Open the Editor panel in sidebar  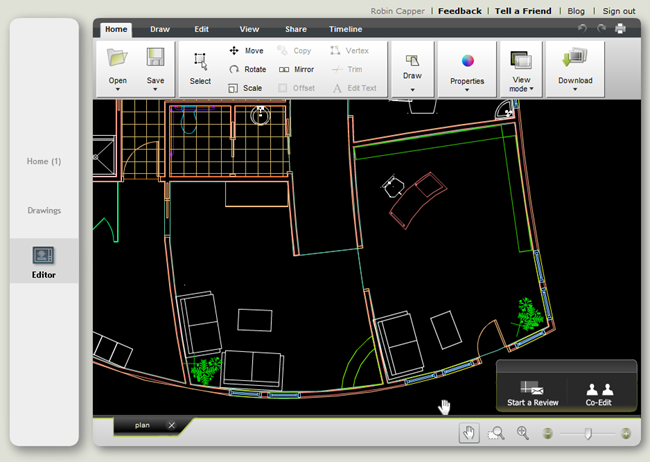44,262
